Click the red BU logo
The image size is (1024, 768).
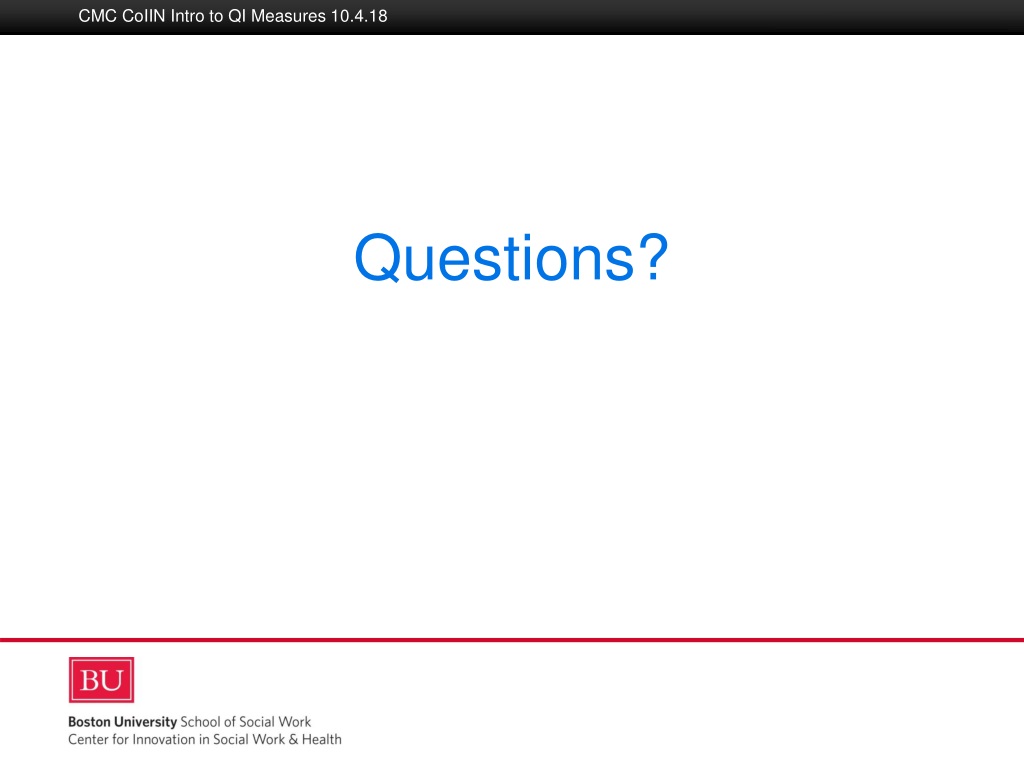coord(101,680)
